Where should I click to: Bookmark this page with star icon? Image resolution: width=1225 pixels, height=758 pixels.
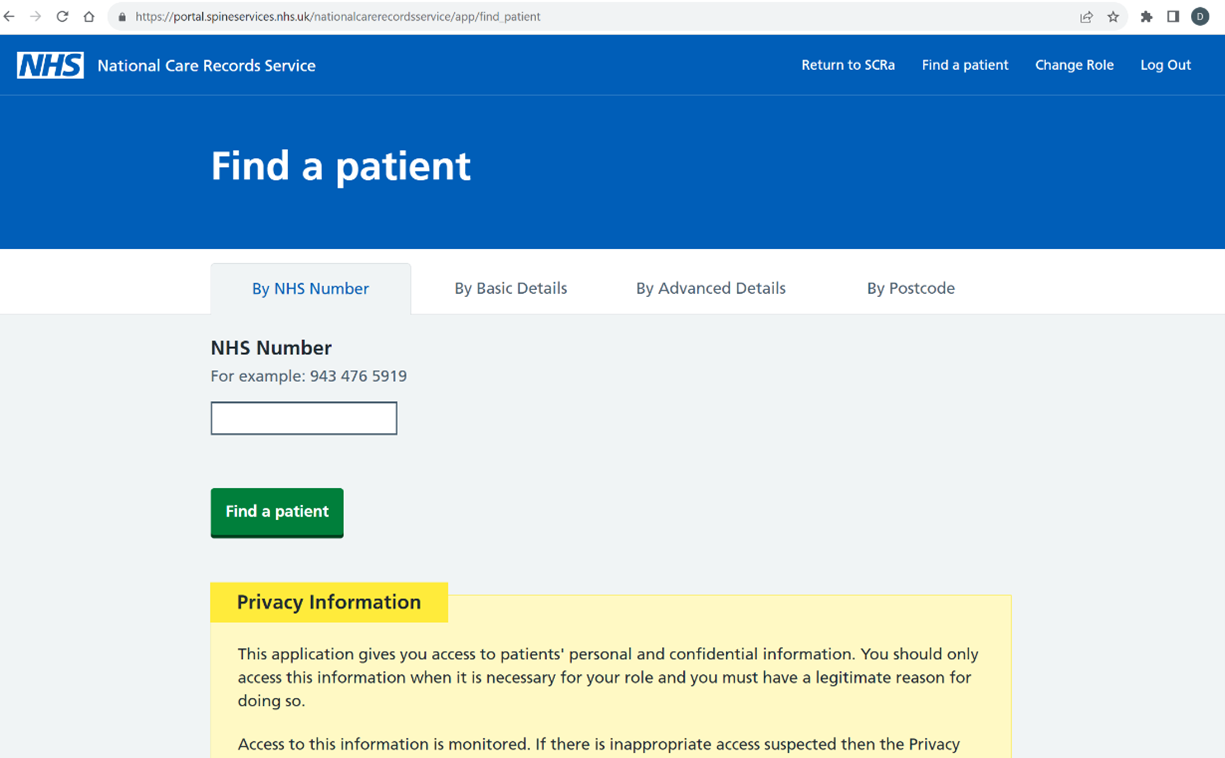tap(1113, 17)
